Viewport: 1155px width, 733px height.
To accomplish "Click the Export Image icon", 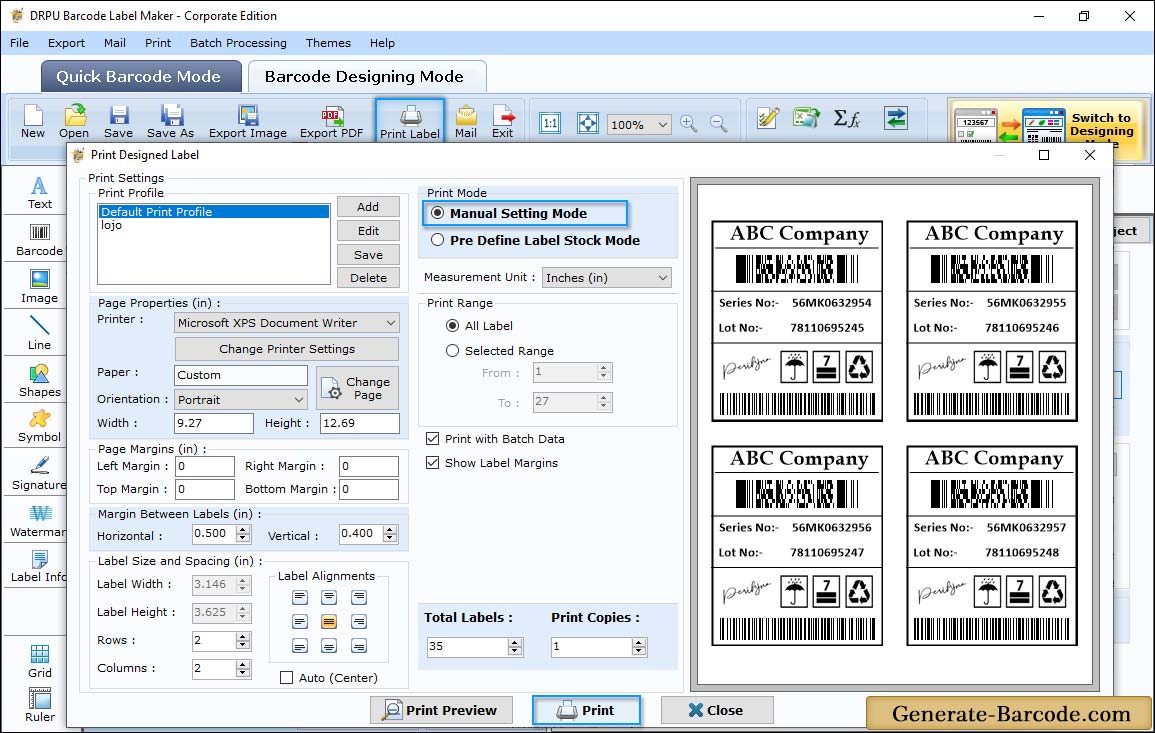I will pyautogui.click(x=248, y=122).
